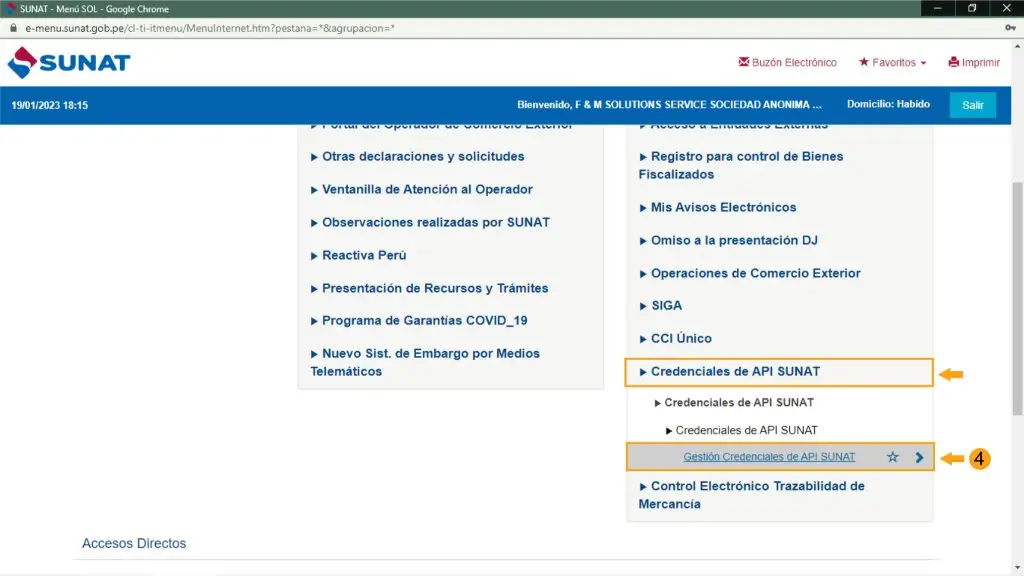Expand Nuevo Sist. de Embargo por Medios Telemáticos
This screenshot has height=576, width=1024.
click(x=425, y=362)
